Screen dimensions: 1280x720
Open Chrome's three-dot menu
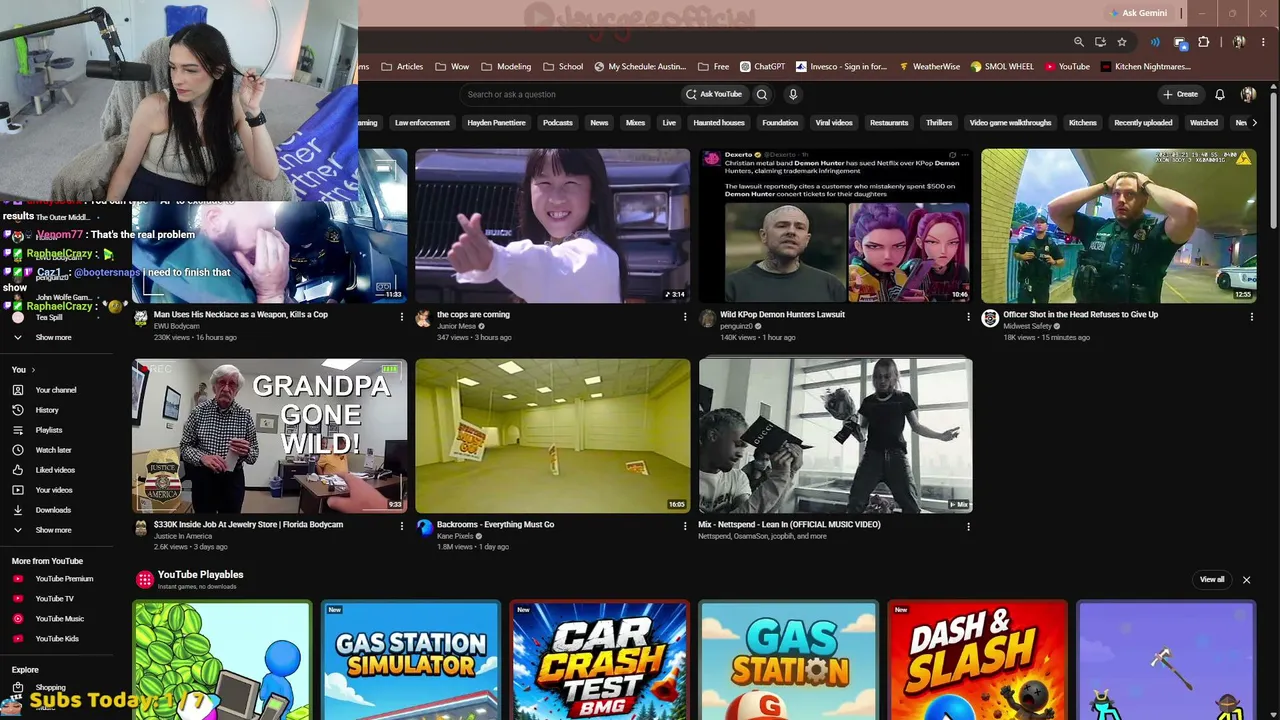point(1265,42)
